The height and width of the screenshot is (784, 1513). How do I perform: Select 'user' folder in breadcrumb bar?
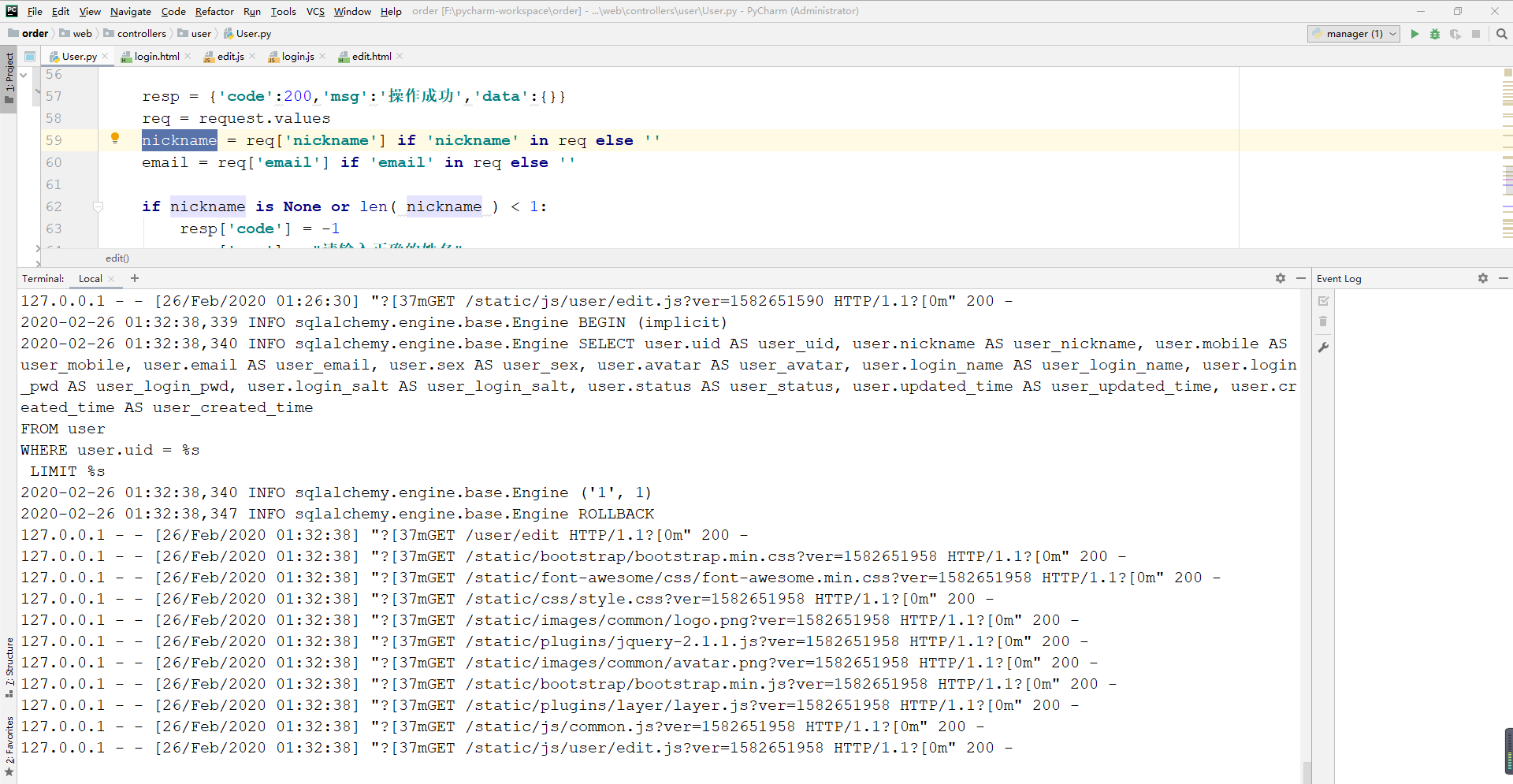pos(195,34)
